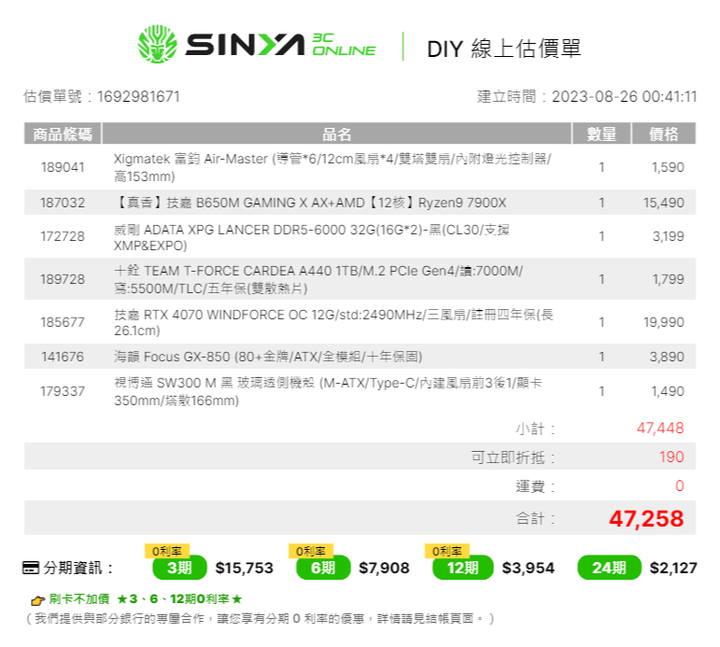
Task: Click the price 3,890
Action: (x=667, y=357)
